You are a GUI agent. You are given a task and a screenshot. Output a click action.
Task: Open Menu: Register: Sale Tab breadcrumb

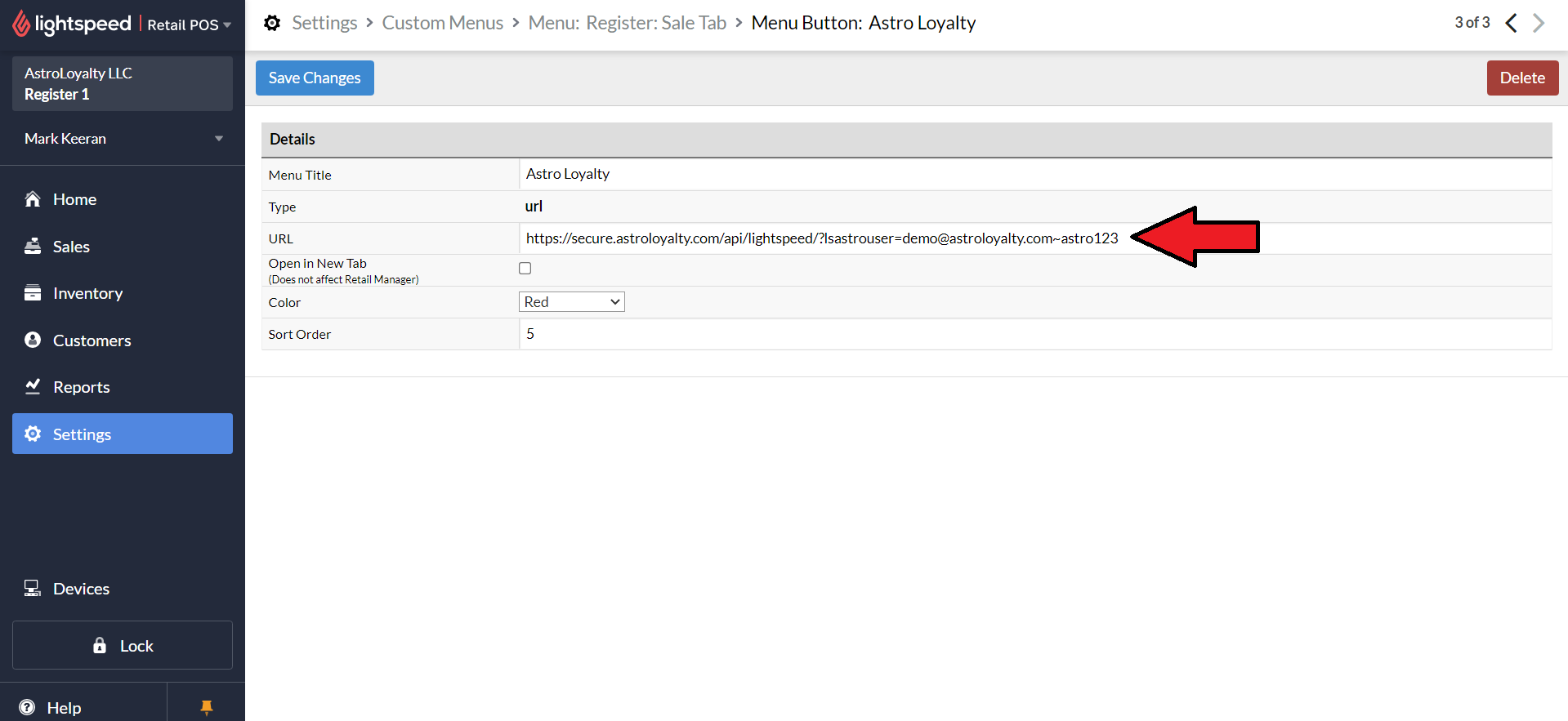pyautogui.click(x=627, y=23)
